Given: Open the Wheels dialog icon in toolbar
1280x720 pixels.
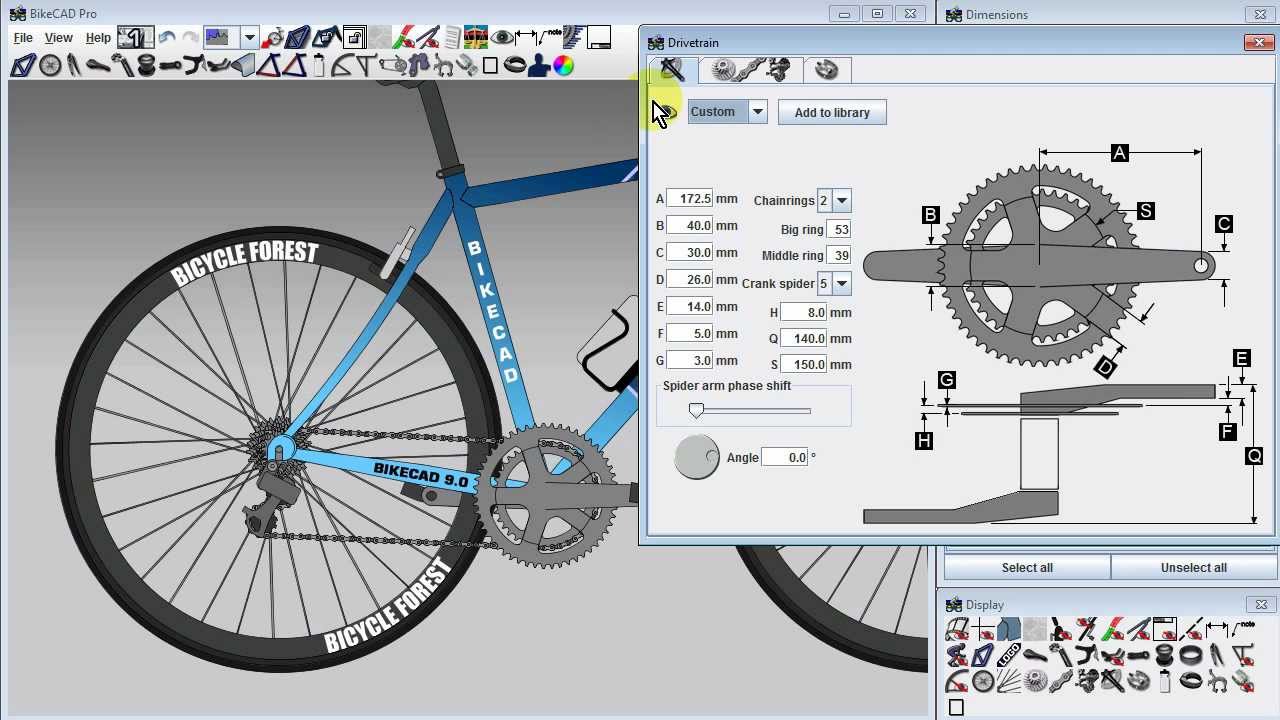Looking at the screenshot, I should coord(50,66).
